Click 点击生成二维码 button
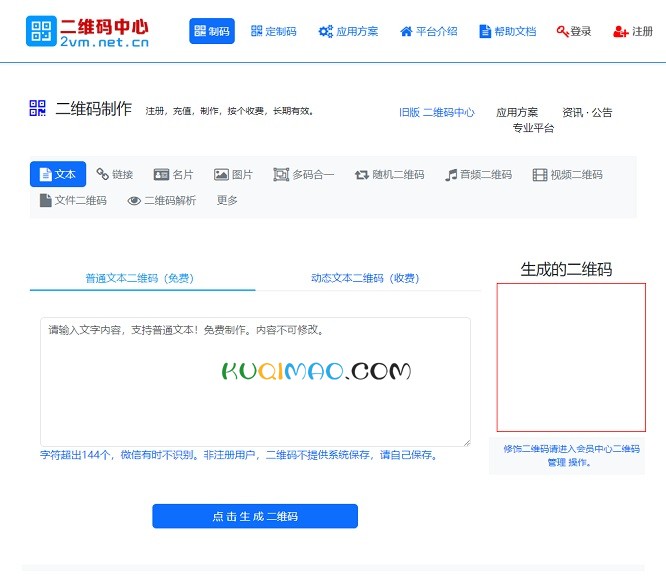The width and height of the screenshot is (666, 577). tap(255, 516)
